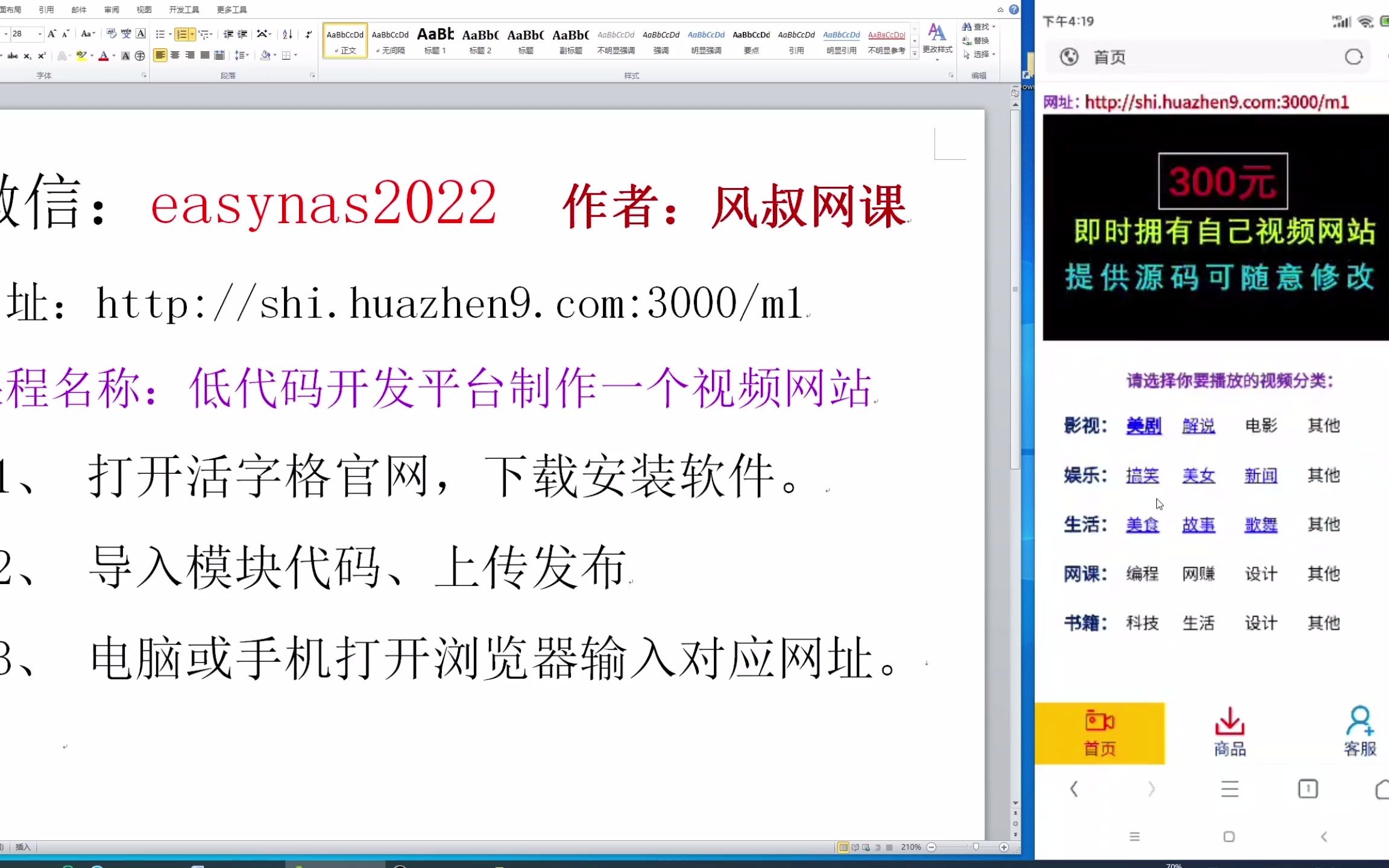This screenshot has height=868, width=1389.
Task: Open the Numbering list dropdown arrow
Action: tap(192, 34)
